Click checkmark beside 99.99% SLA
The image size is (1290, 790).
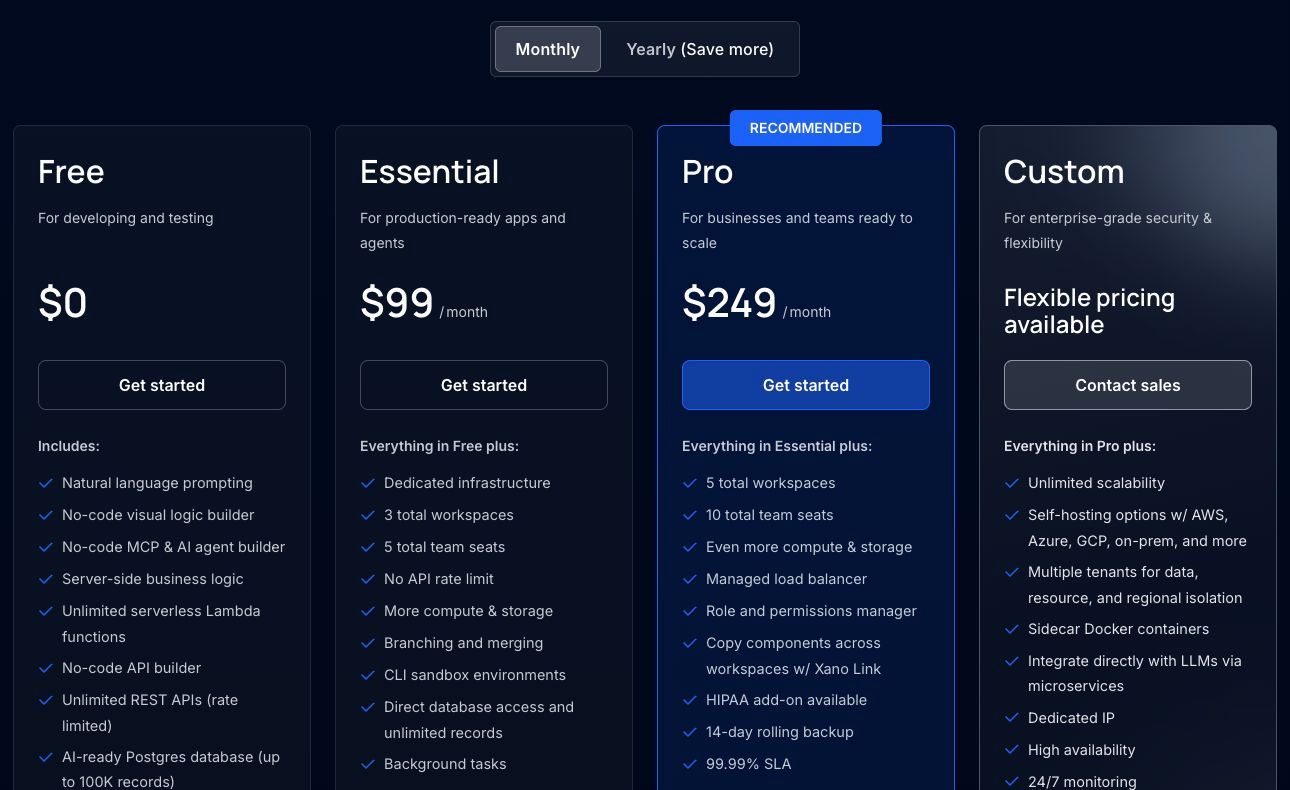coord(689,764)
